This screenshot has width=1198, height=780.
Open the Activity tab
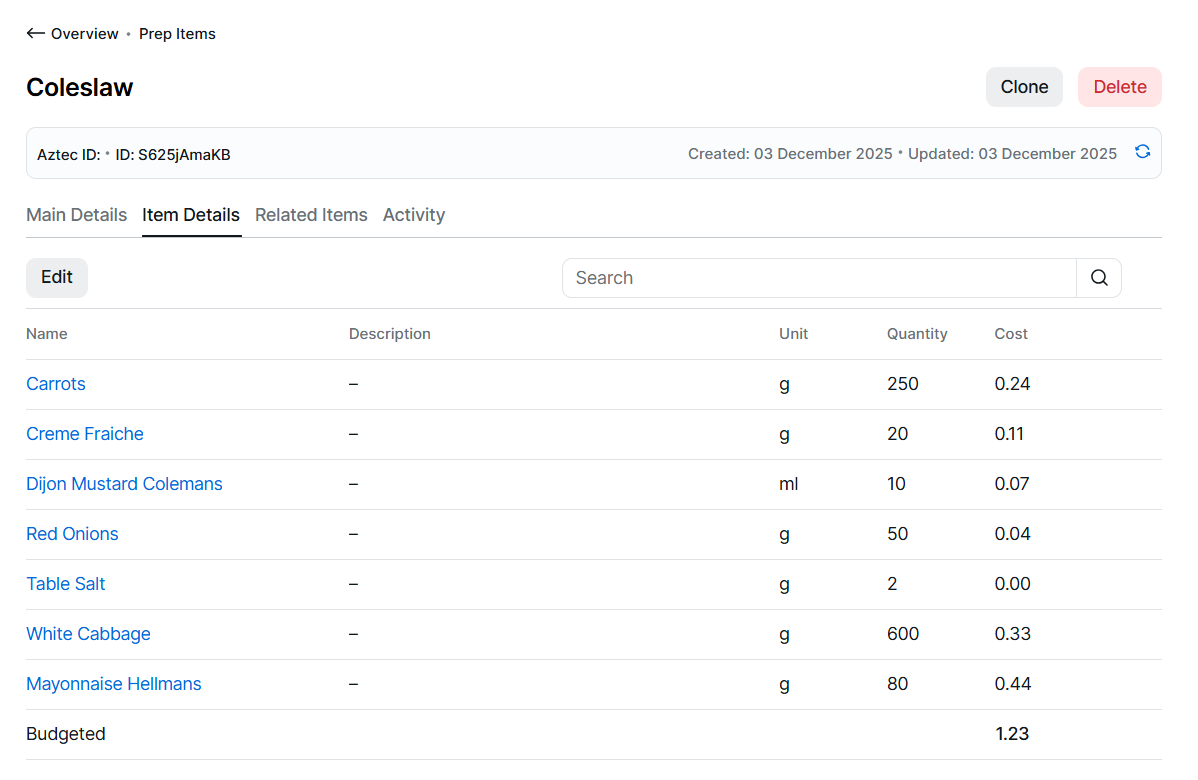pos(414,215)
